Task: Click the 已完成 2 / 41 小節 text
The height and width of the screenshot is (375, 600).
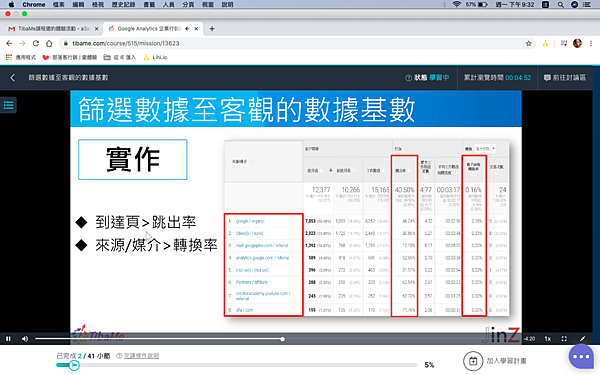Action: click(83, 356)
